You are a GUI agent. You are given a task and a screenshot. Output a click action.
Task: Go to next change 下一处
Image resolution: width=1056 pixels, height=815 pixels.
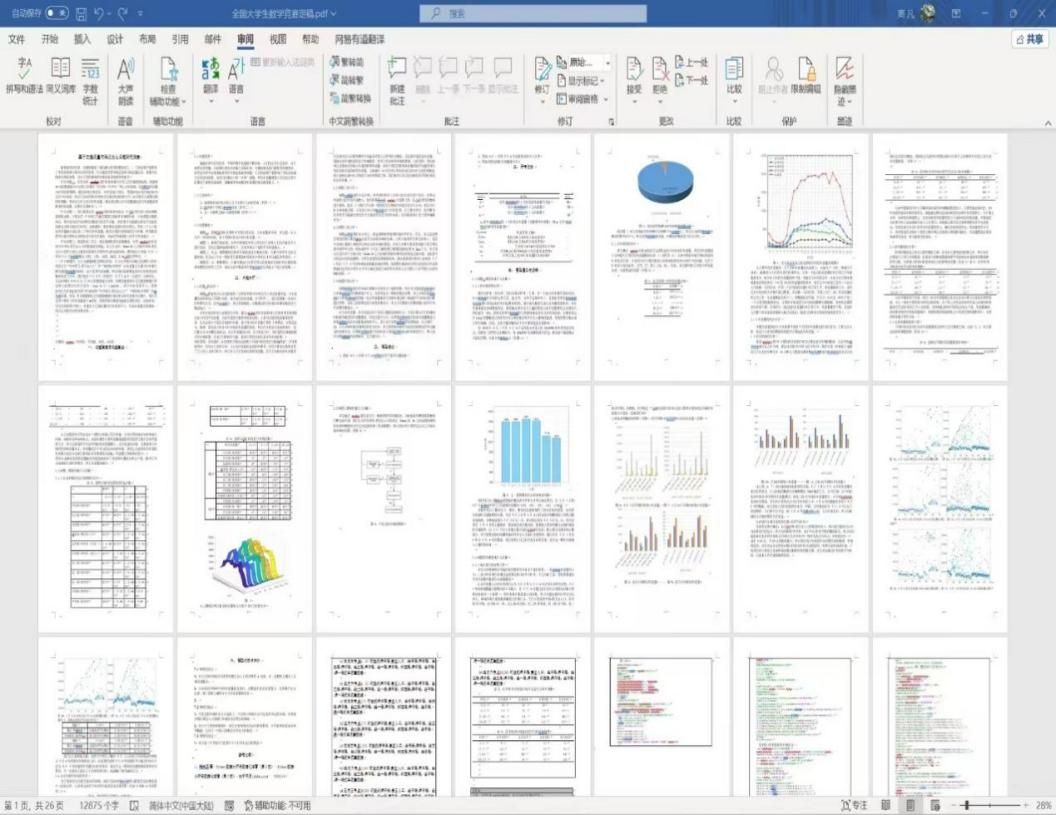coord(692,80)
